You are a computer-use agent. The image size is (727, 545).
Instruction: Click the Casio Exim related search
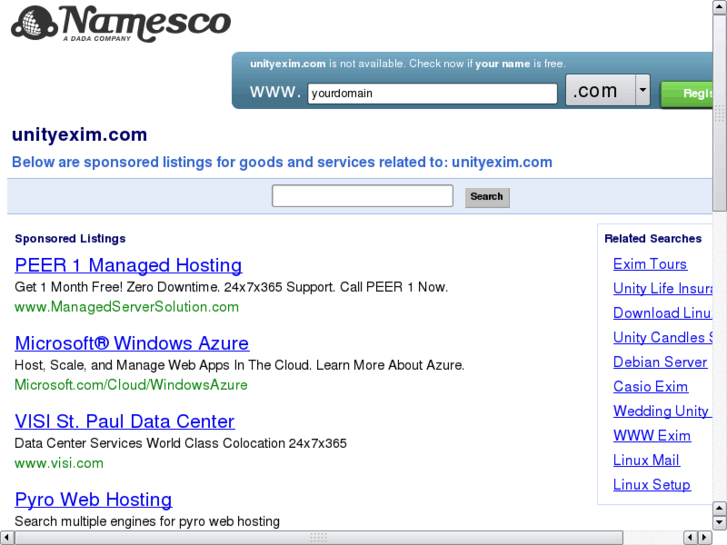(x=650, y=386)
